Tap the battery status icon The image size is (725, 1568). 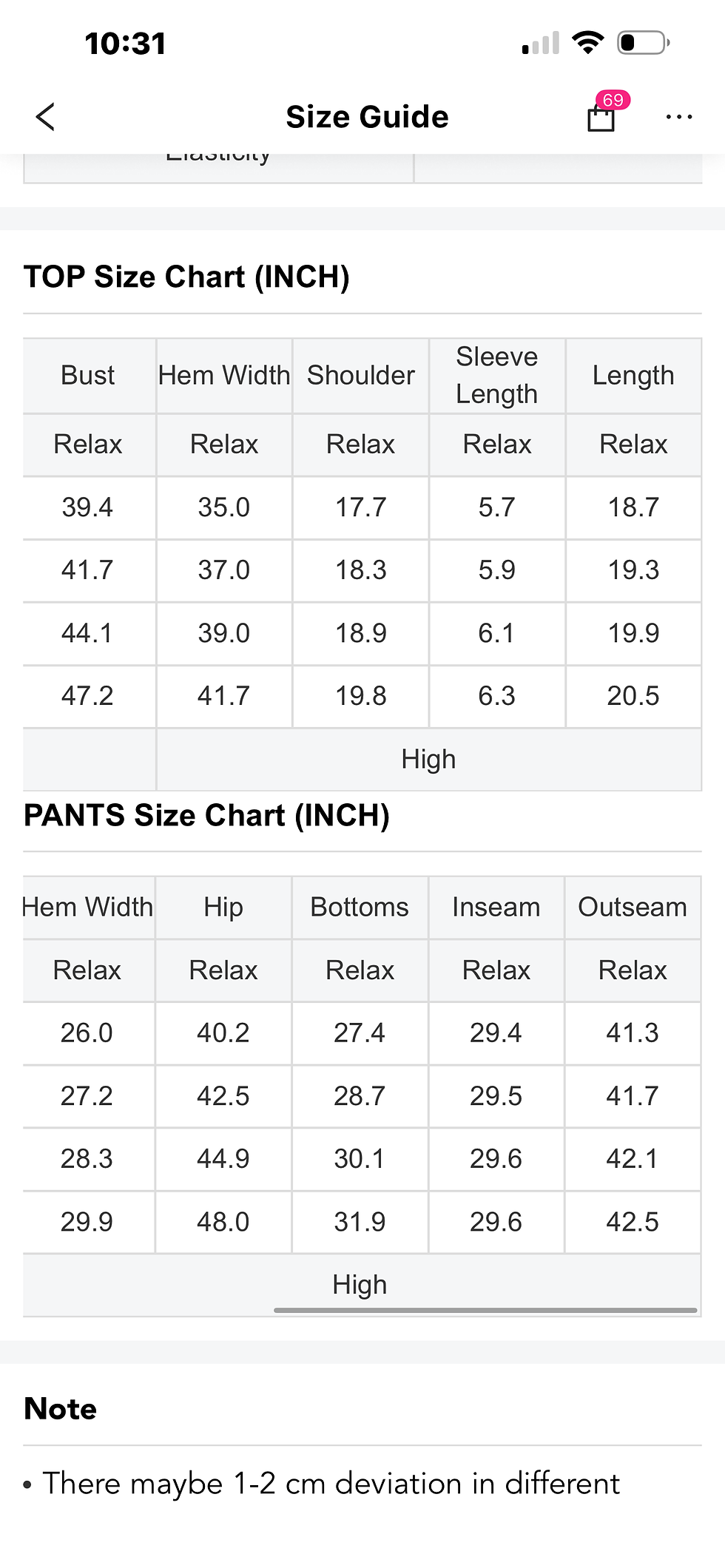click(x=644, y=43)
